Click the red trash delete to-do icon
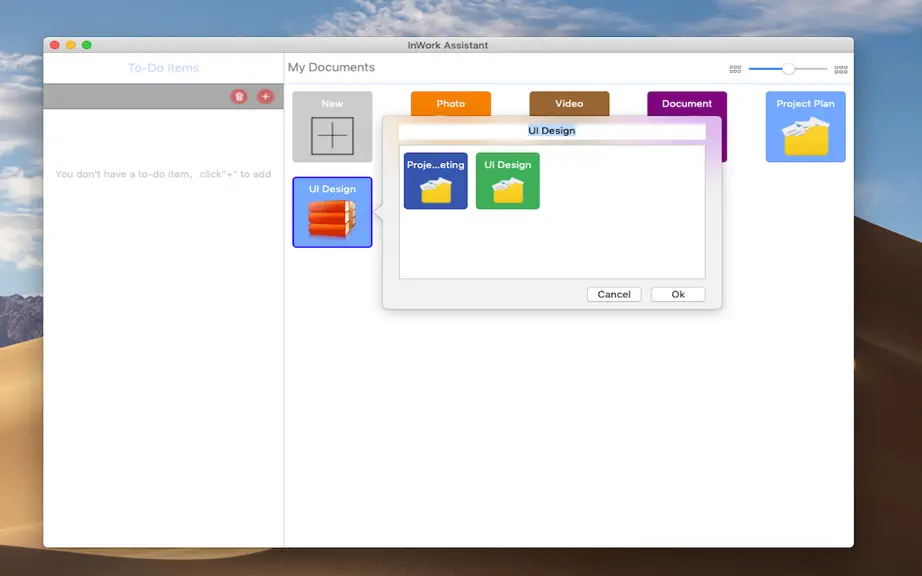This screenshot has width=922, height=576. click(238, 96)
